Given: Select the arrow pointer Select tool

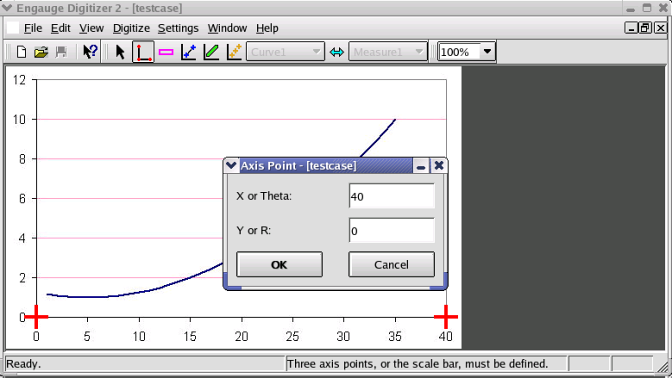Looking at the screenshot, I should (120, 52).
